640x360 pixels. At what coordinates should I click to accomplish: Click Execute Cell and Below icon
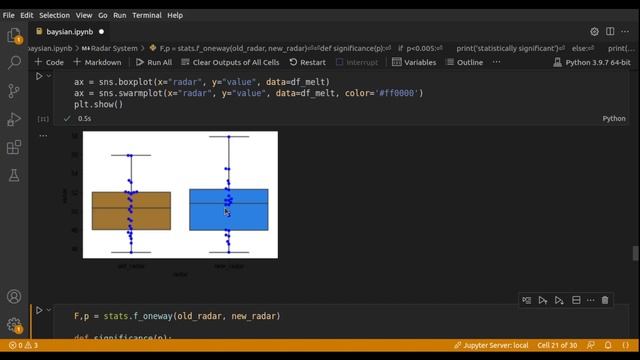pos(559,300)
